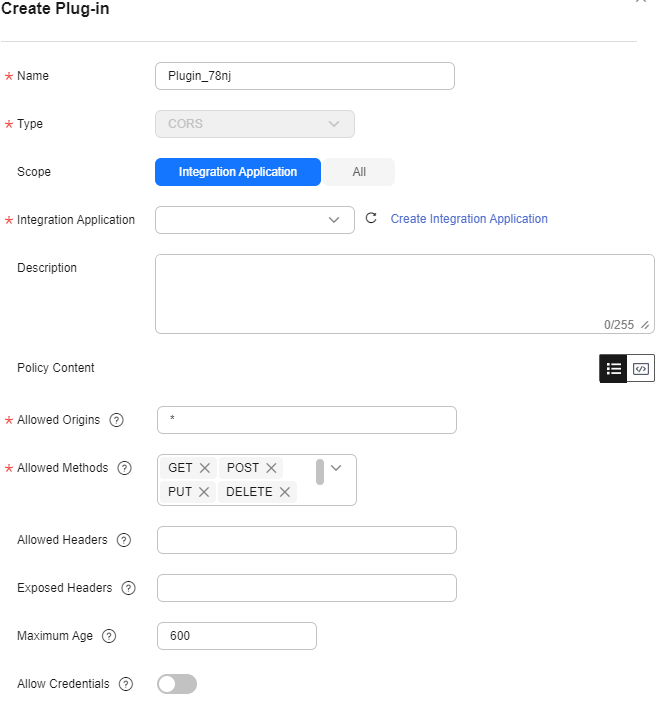Expand the Allowed Methods dropdown arrow
The height and width of the screenshot is (709, 665).
[x=336, y=468]
